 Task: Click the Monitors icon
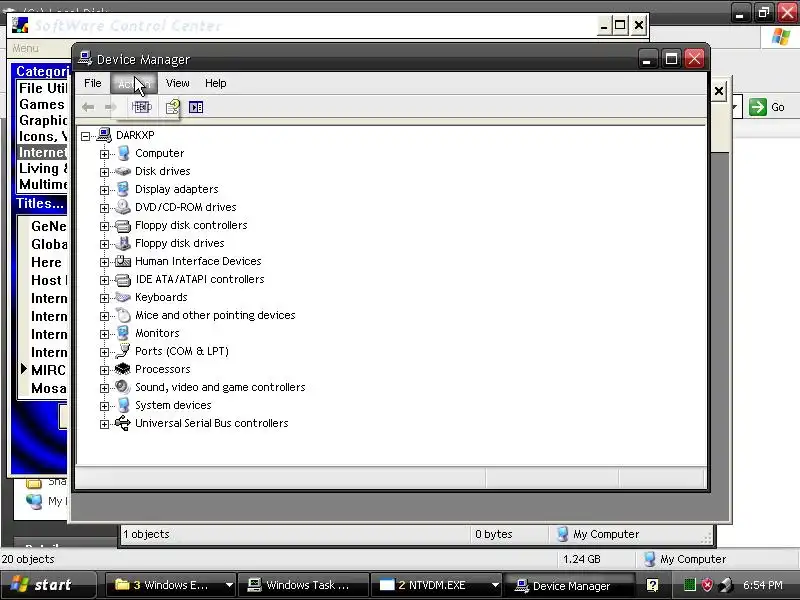tap(123, 333)
